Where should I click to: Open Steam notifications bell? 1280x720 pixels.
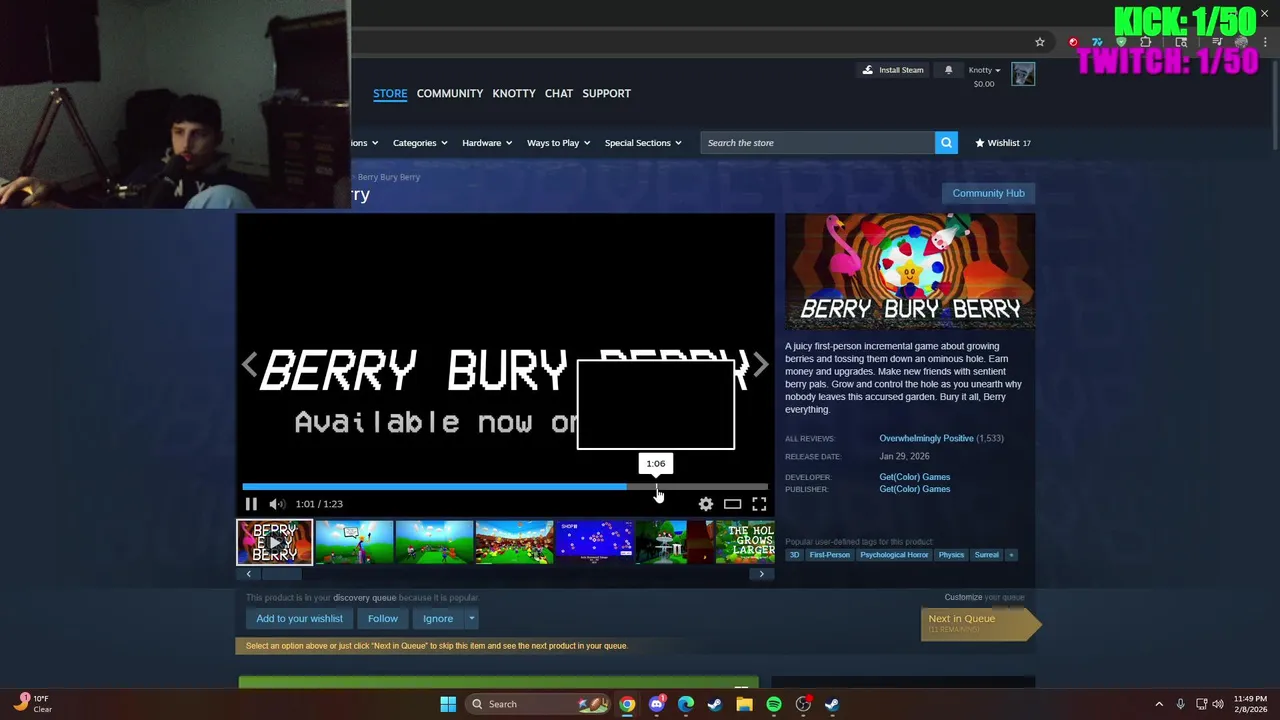click(948, 70)
